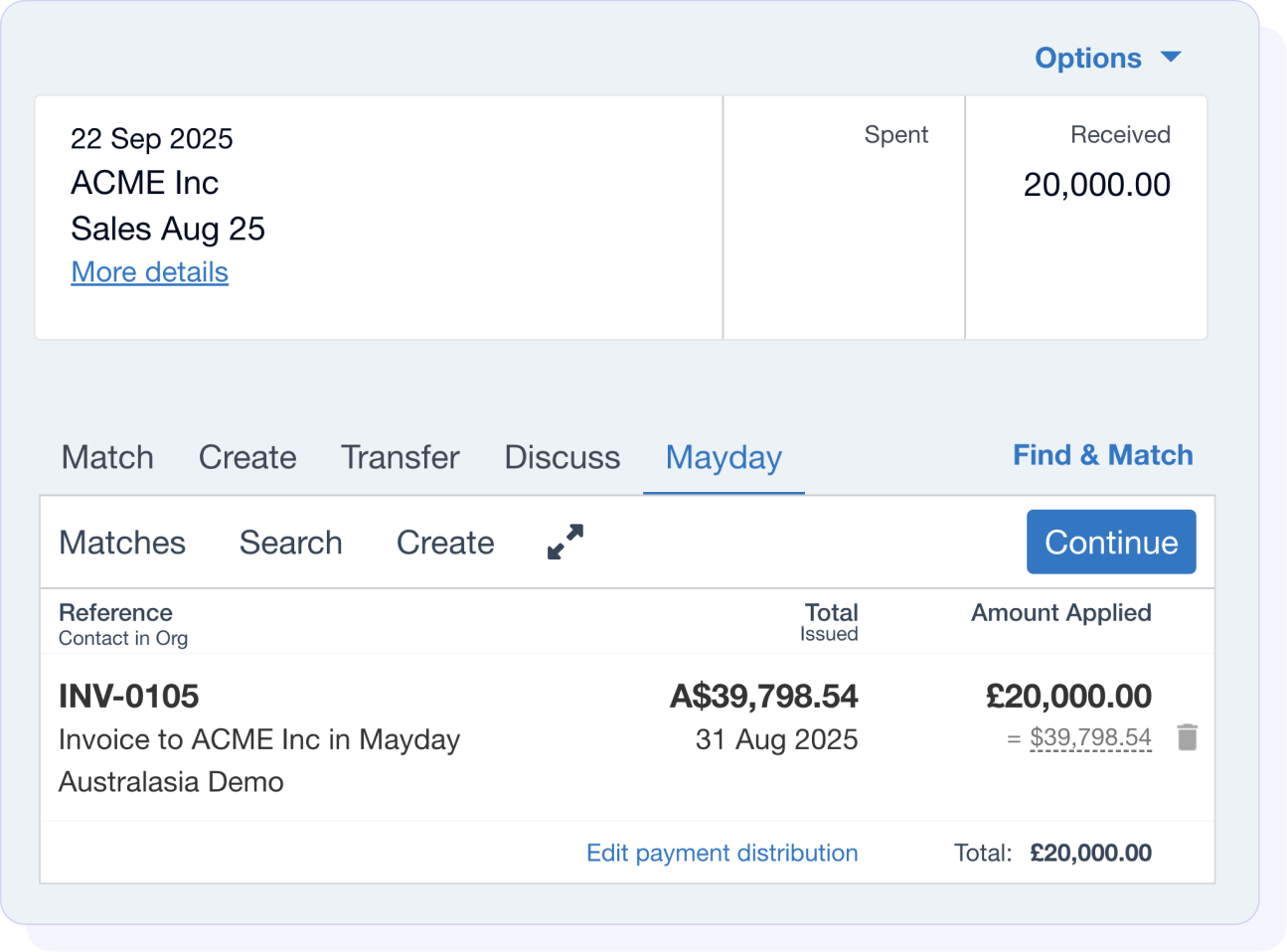Go to the Discuss tab

pyautogui.click(x=563, y=457)
